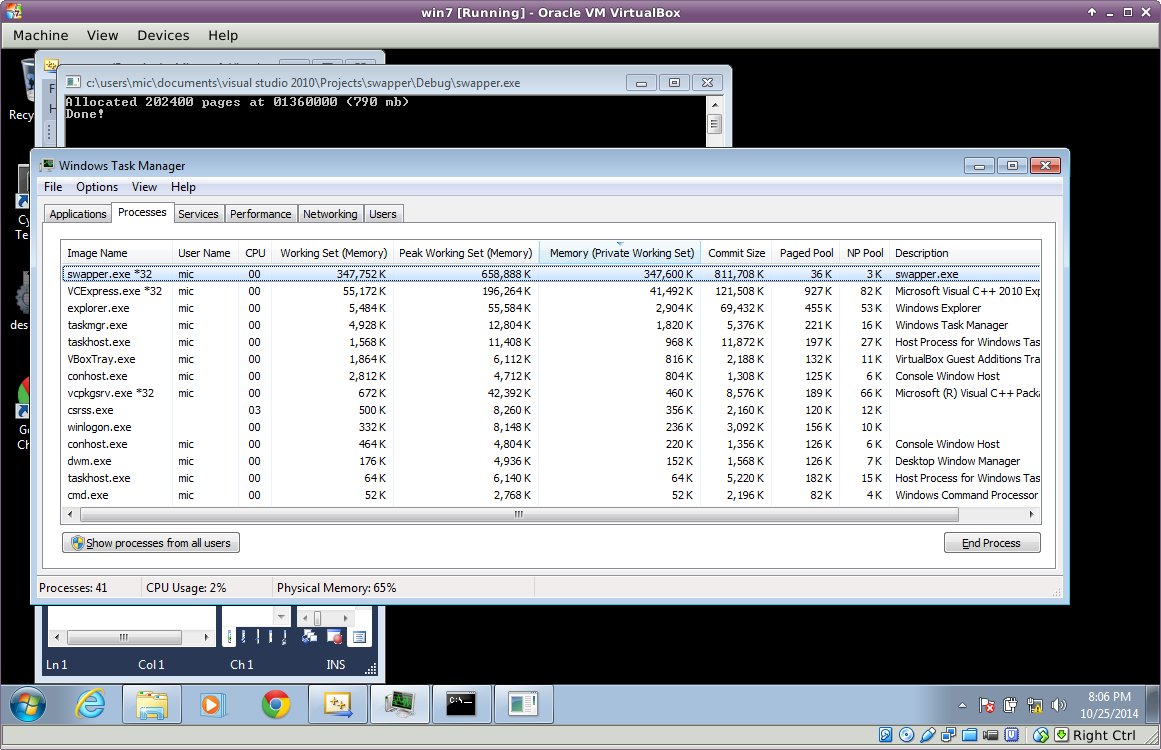1161x750 pixels.
Task: Open VirtualBox Machine menu
Action: click(x=40, y=36)
